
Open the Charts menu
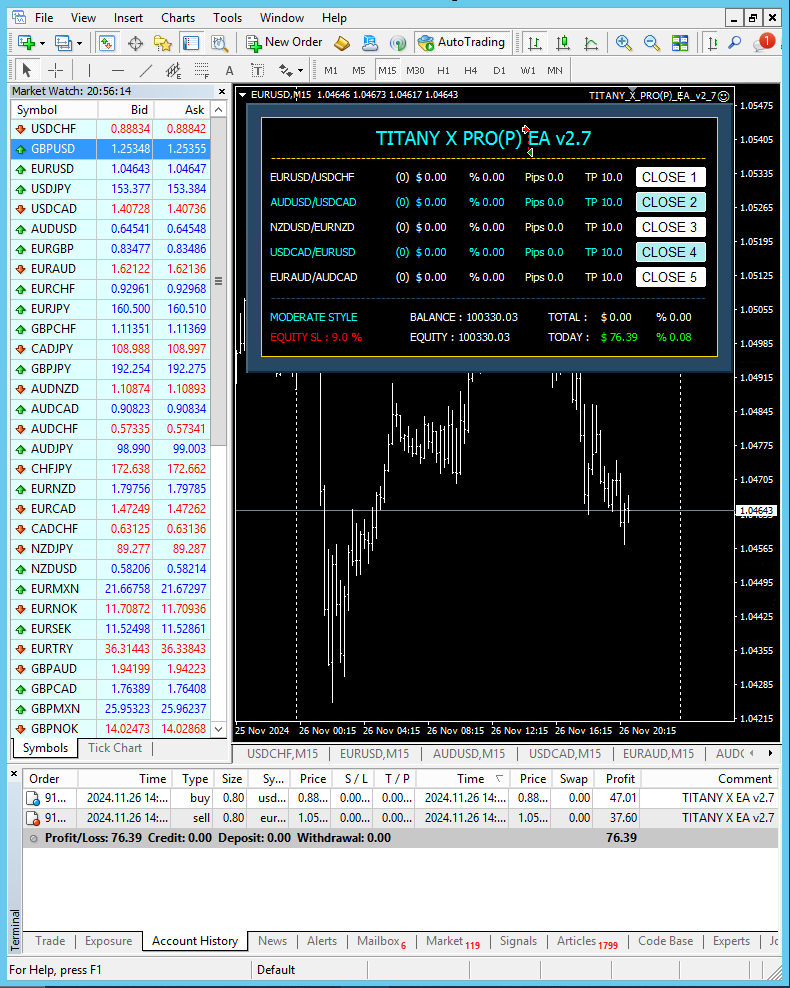178,17
